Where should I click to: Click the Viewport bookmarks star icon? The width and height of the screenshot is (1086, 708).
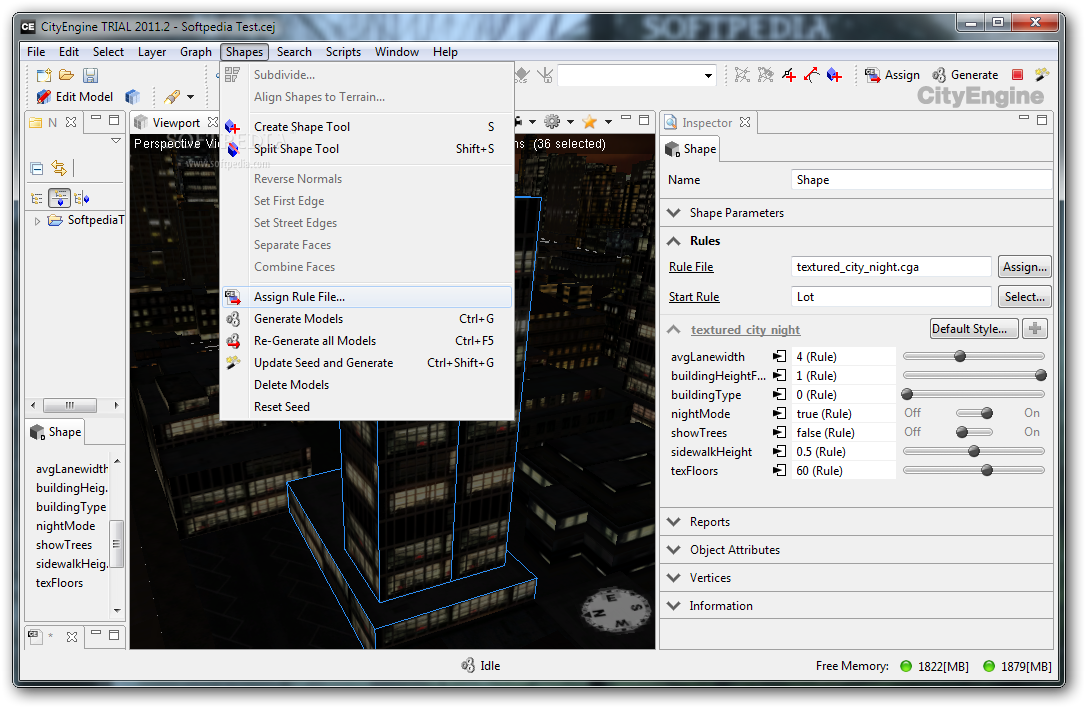tap(589, 122)
